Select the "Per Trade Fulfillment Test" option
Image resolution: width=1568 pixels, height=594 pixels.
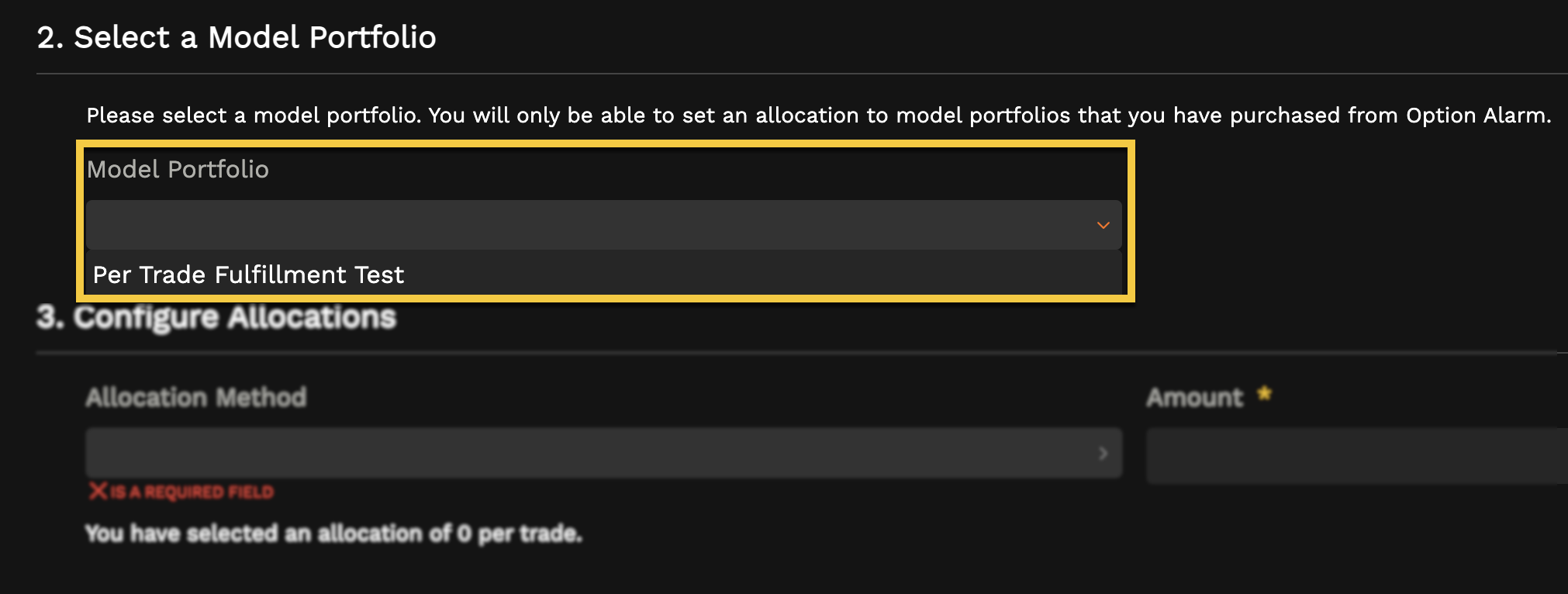pos(248,275)
